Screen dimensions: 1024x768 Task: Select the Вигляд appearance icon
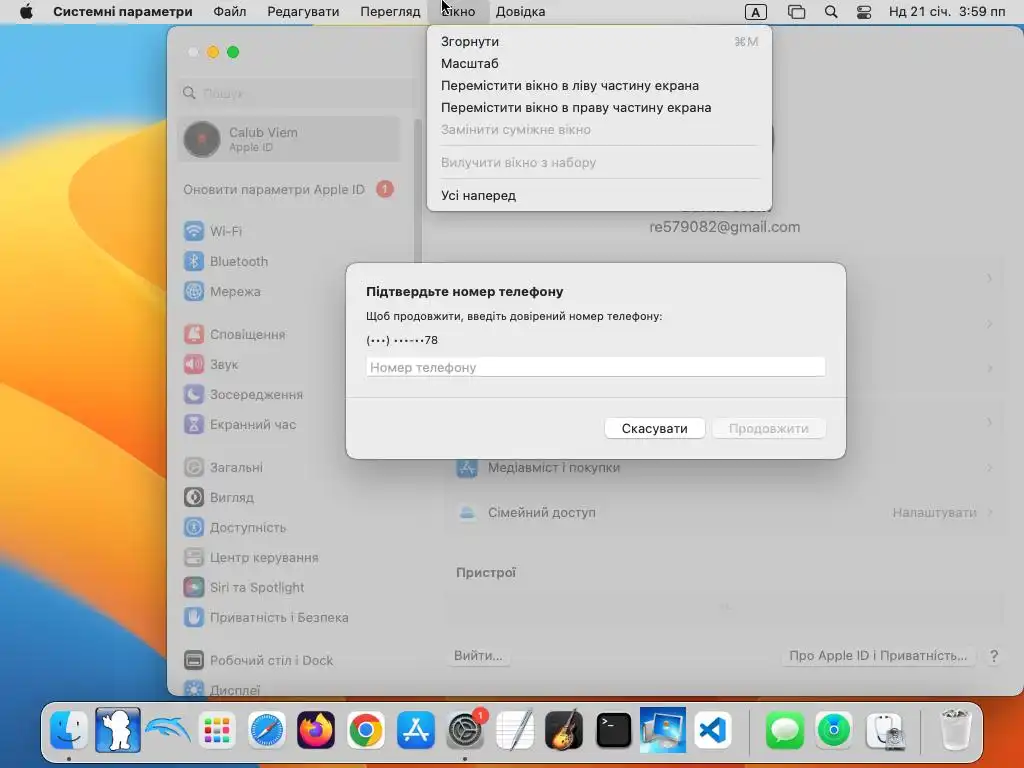(x=194, y=498)
